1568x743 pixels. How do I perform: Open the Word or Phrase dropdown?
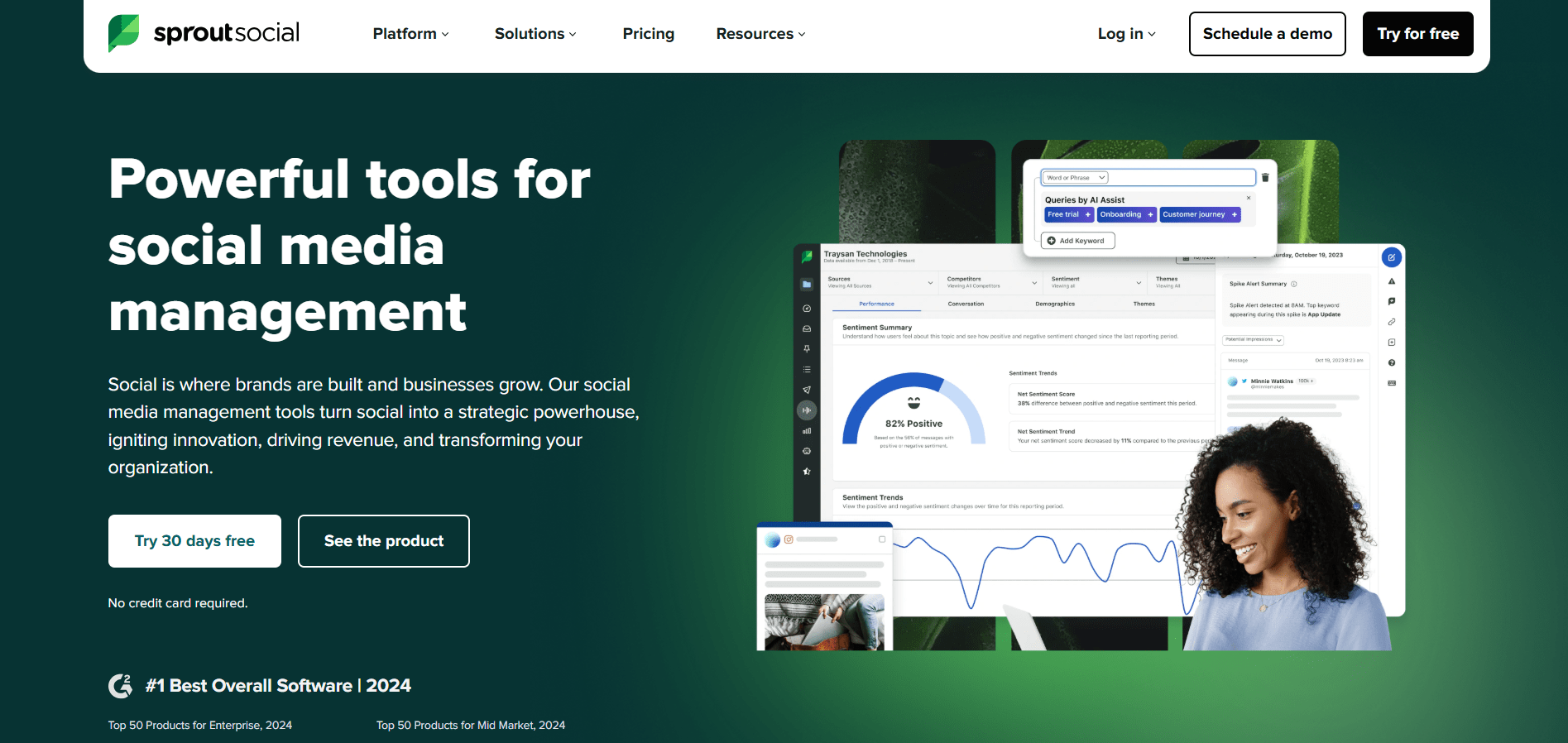pyautogui.click(x=1075, y=178)
